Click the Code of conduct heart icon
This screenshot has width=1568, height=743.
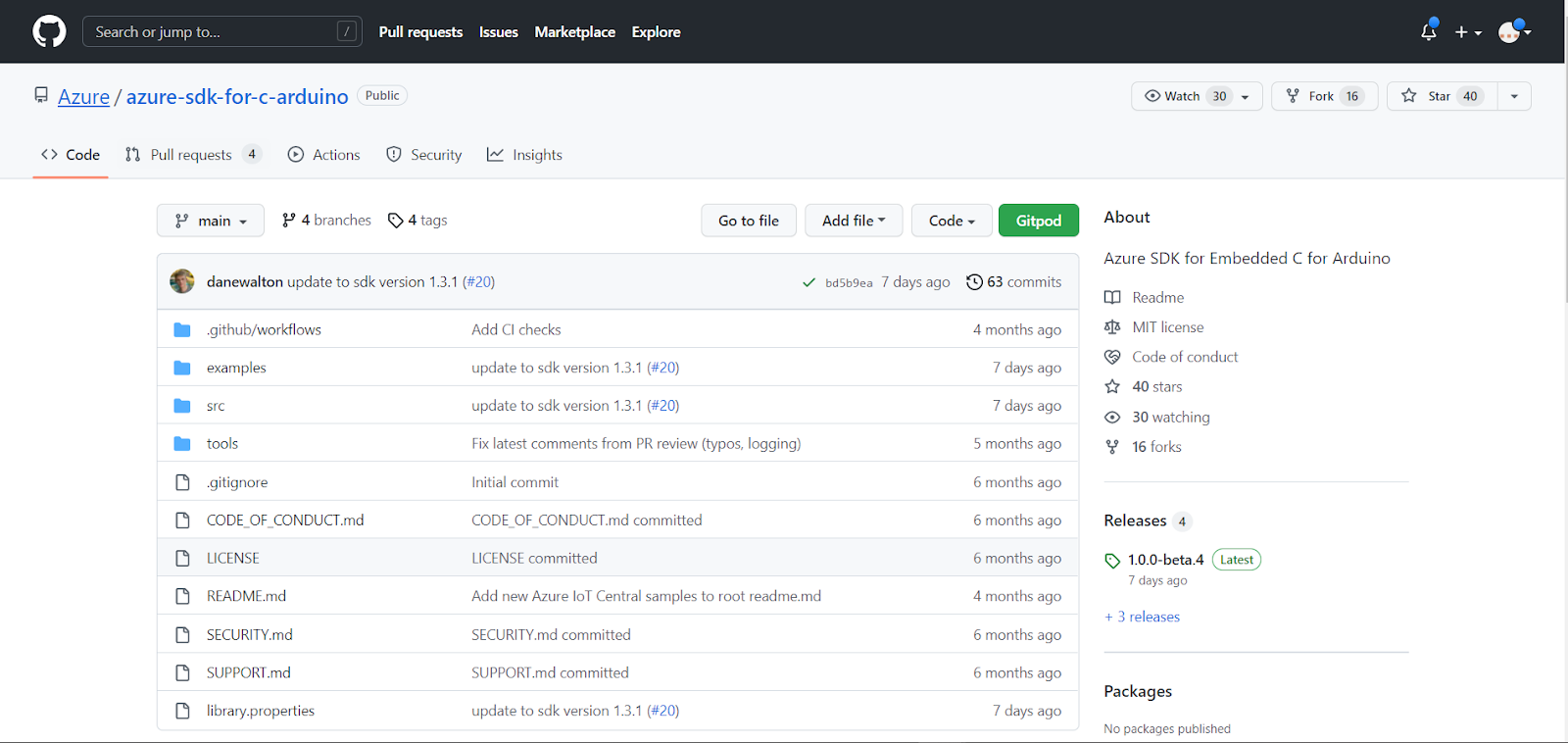1112,357
